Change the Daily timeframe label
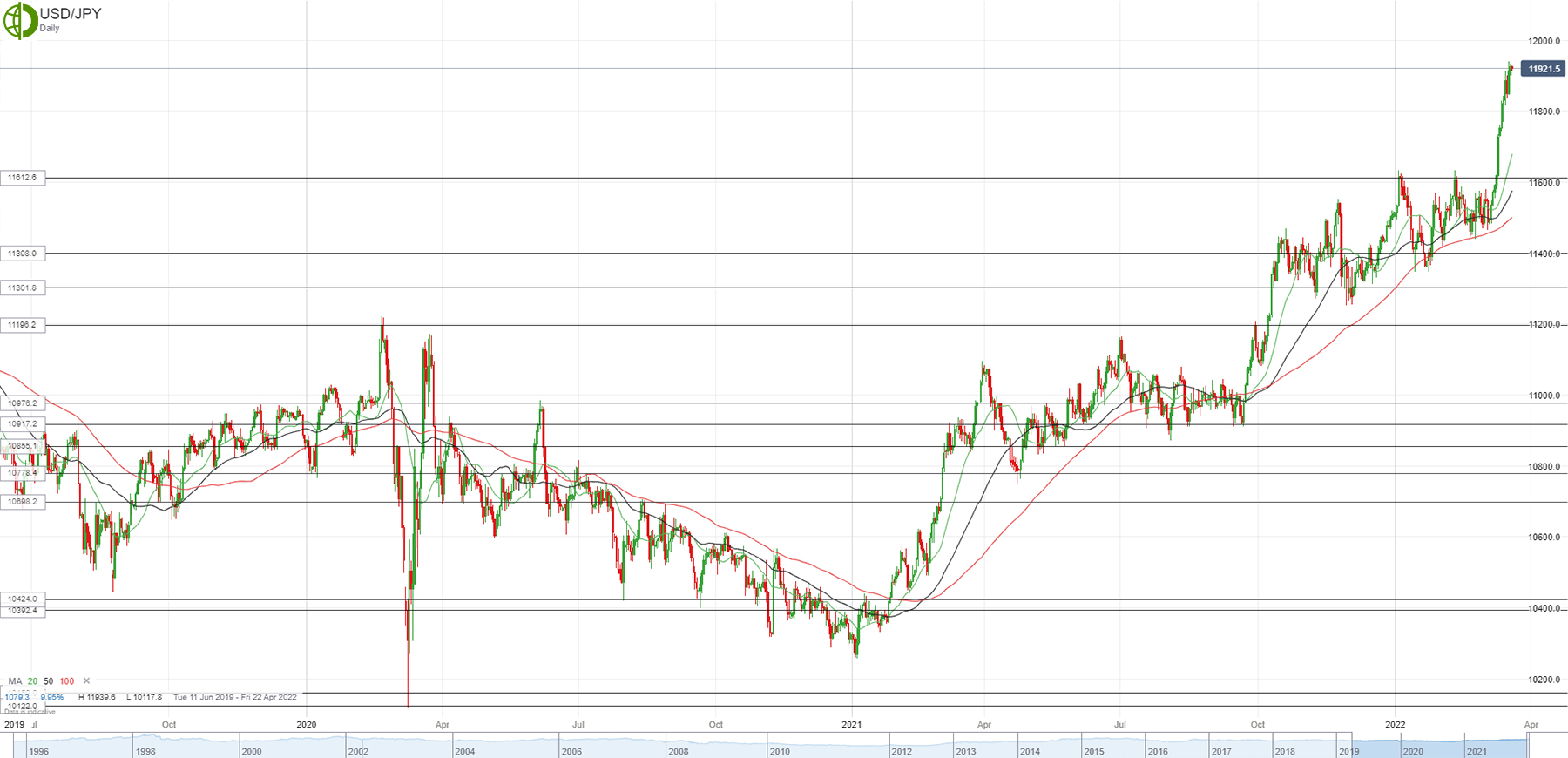Screen dimensions: 1568x758 click(50, 29)
